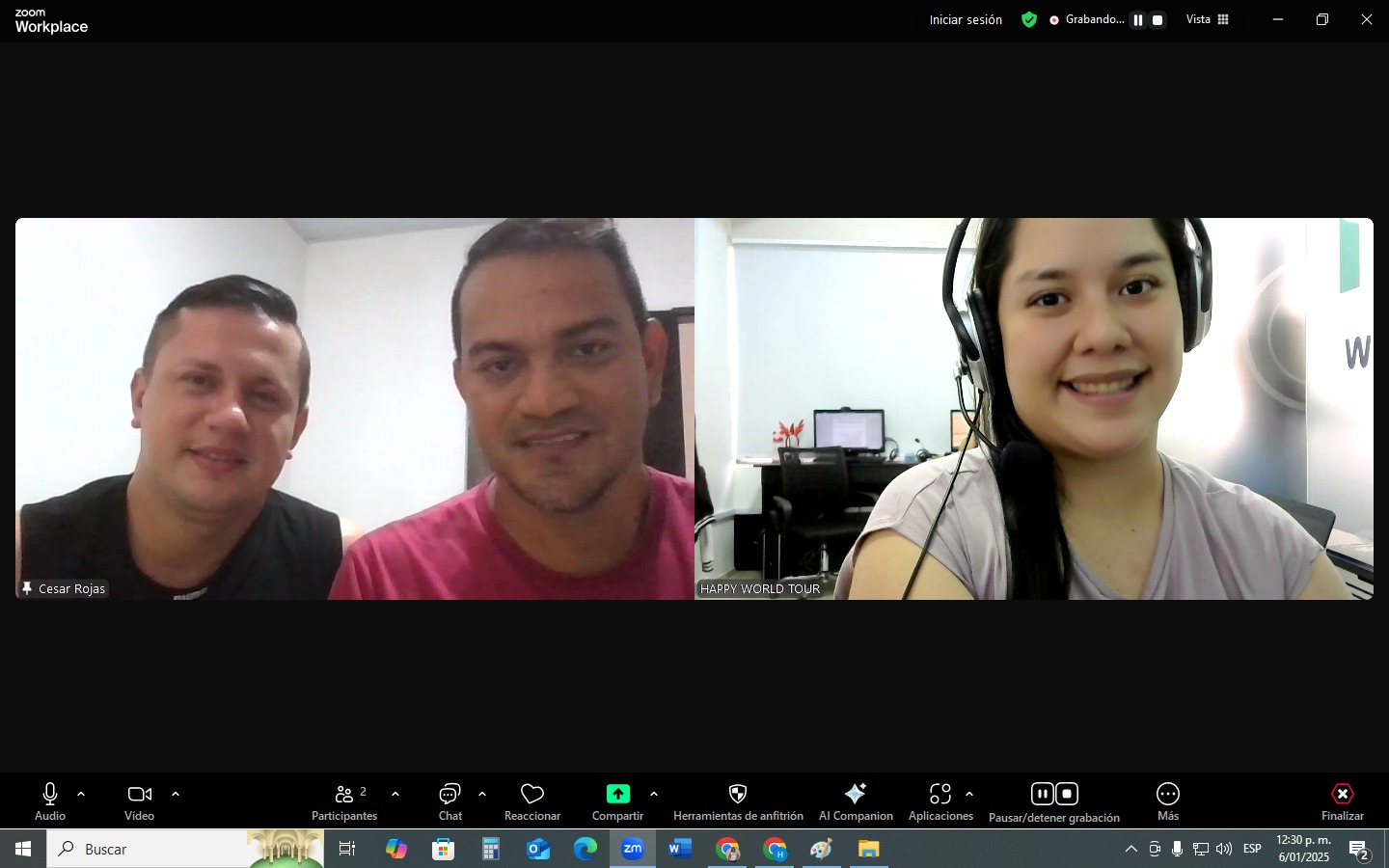Click the red Finalizar button

tap(1342, 795)
